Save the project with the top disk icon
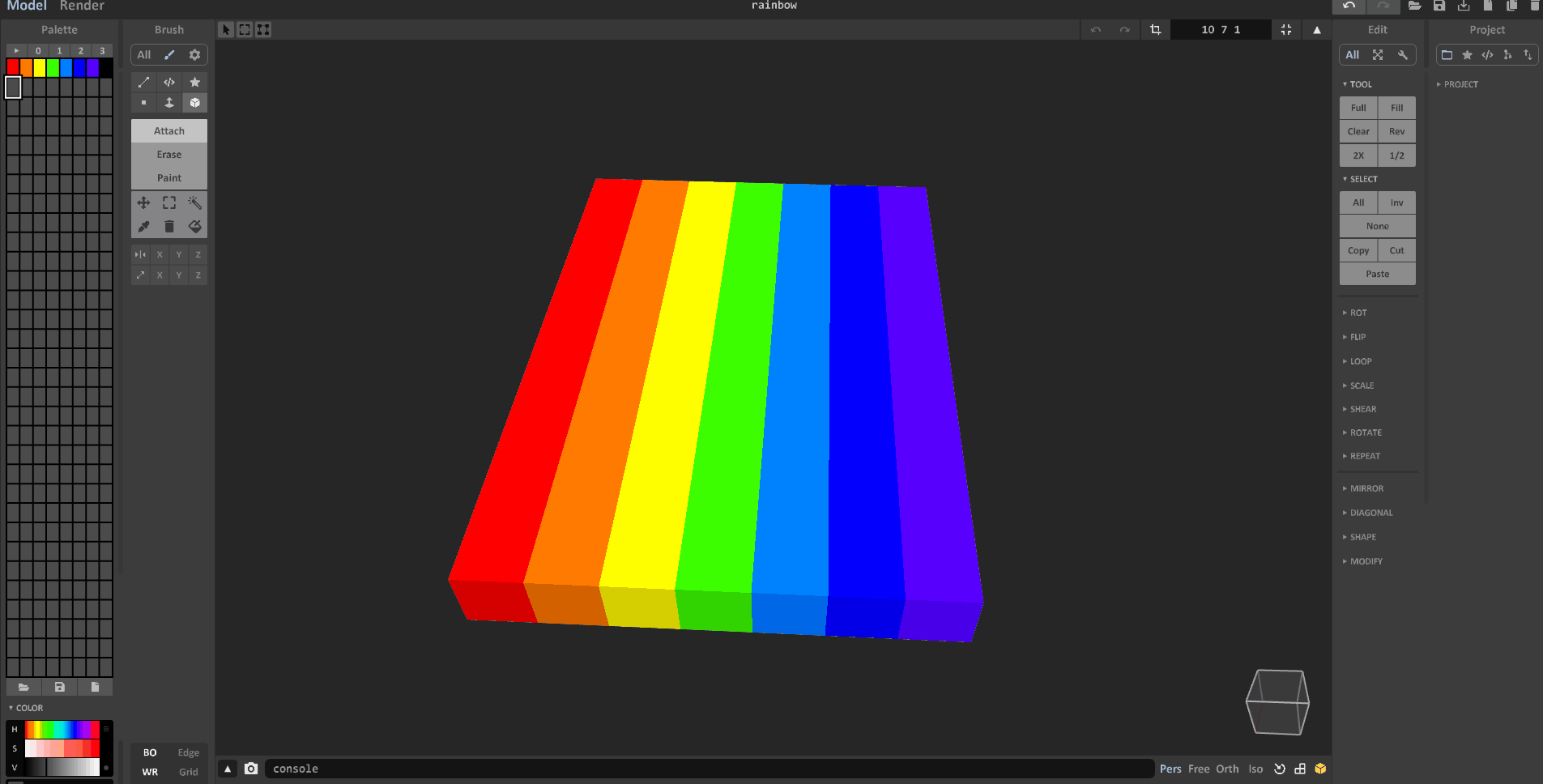The width and height of the screenshot is (1543, 784). tap(1439, 6)
